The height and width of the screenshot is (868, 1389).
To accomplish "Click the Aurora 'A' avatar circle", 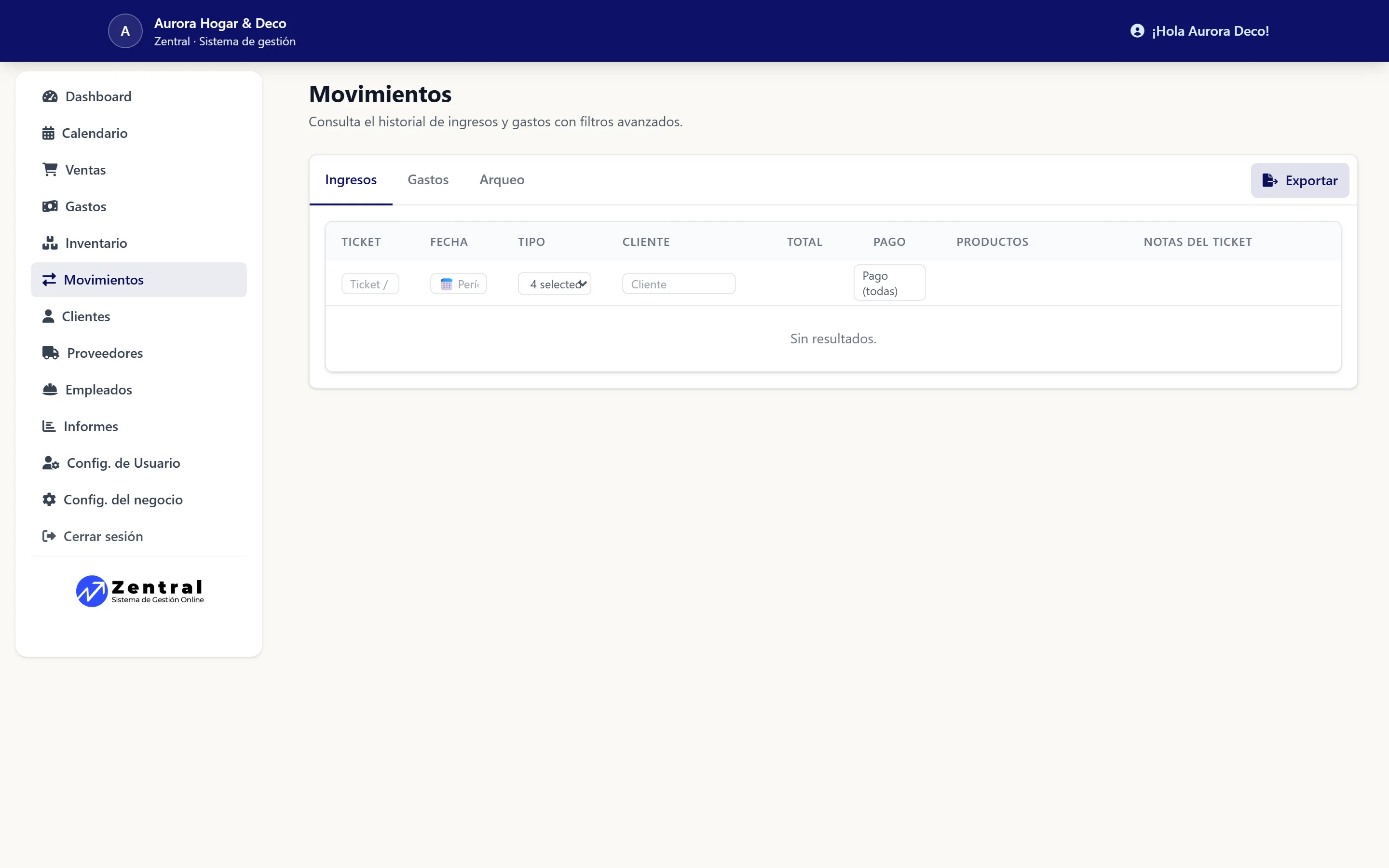I will 125,31.
